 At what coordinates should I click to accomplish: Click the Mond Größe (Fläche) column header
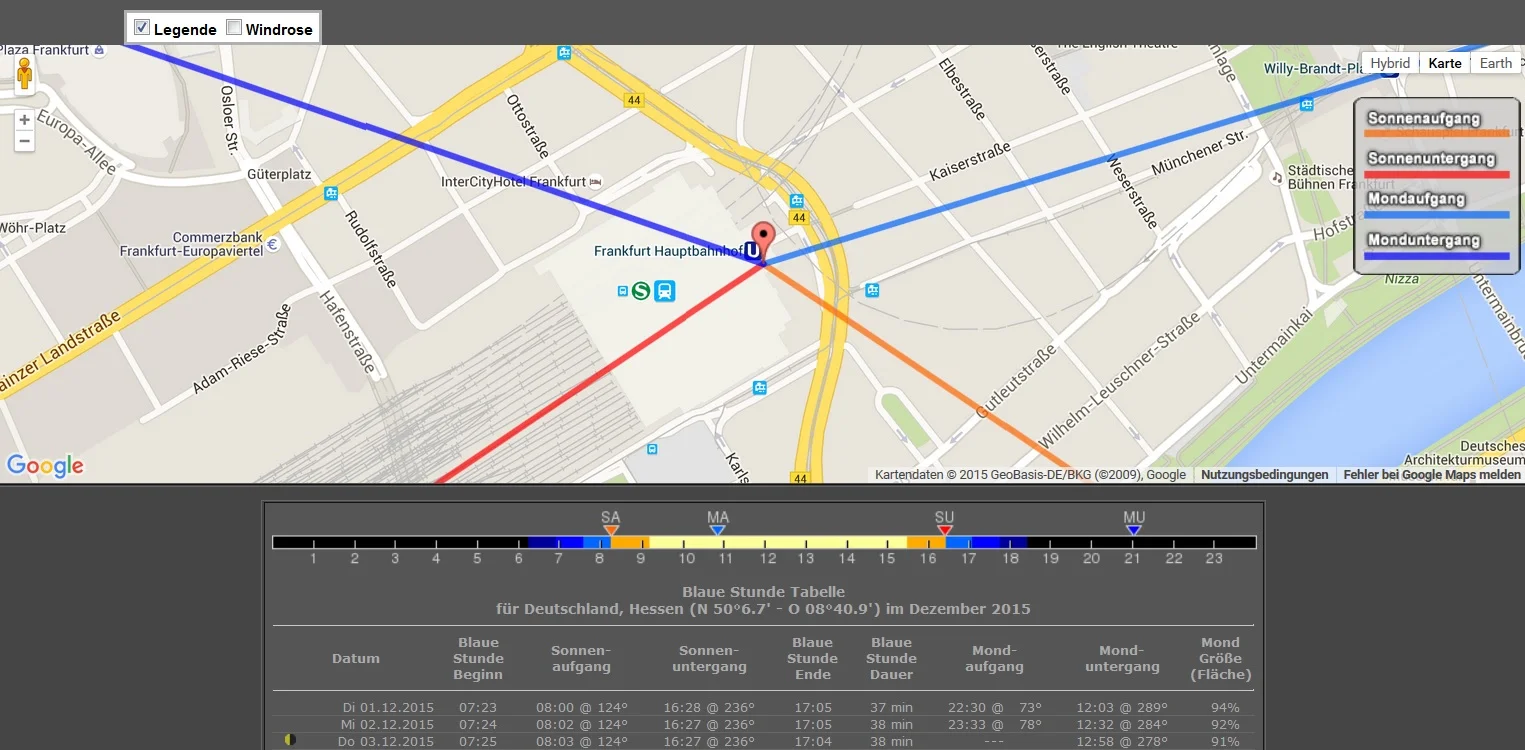[x=1220, y=658]
